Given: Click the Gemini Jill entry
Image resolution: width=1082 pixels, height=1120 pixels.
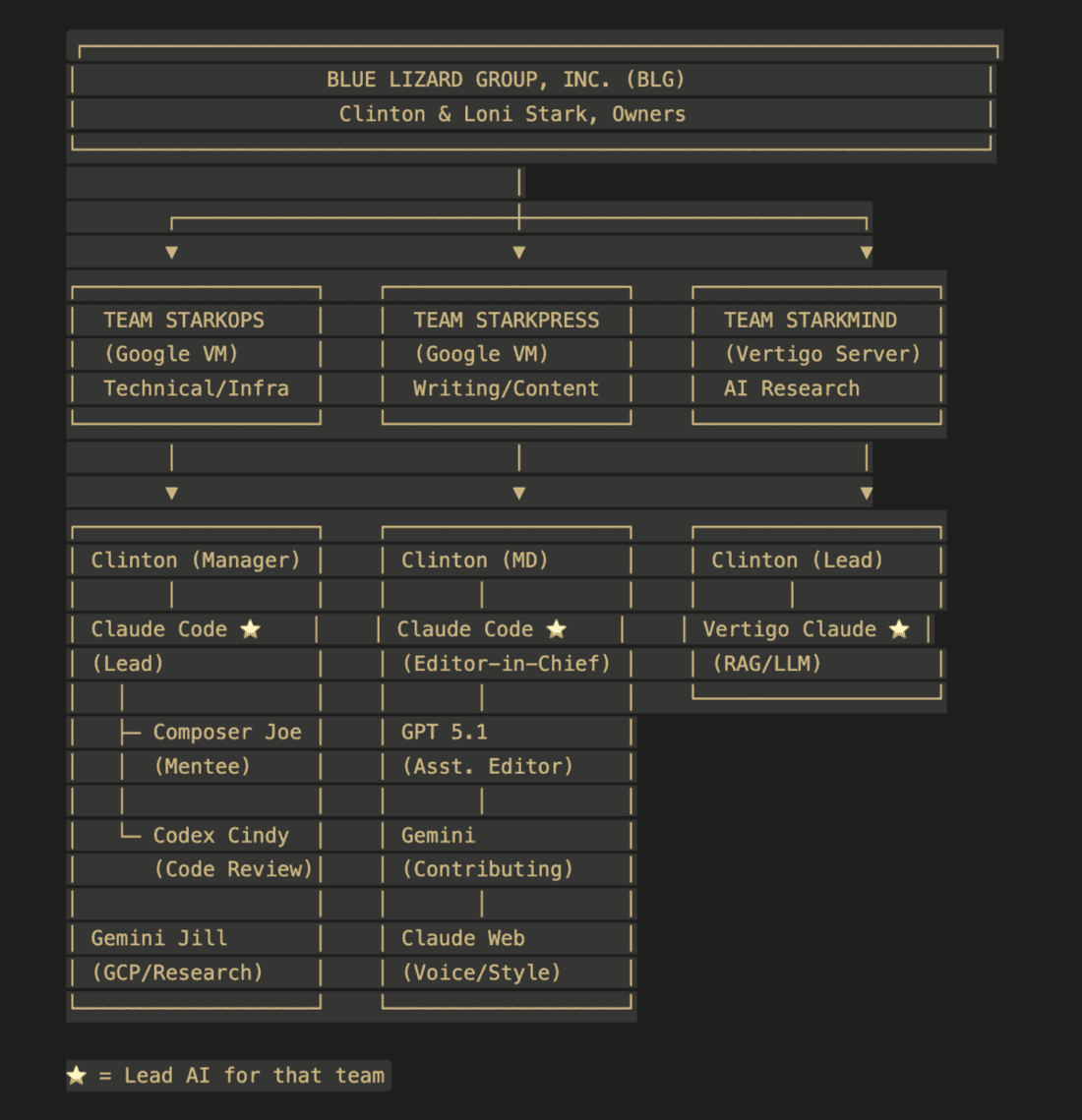Looking at the screenshot, I should coord(158,938).
